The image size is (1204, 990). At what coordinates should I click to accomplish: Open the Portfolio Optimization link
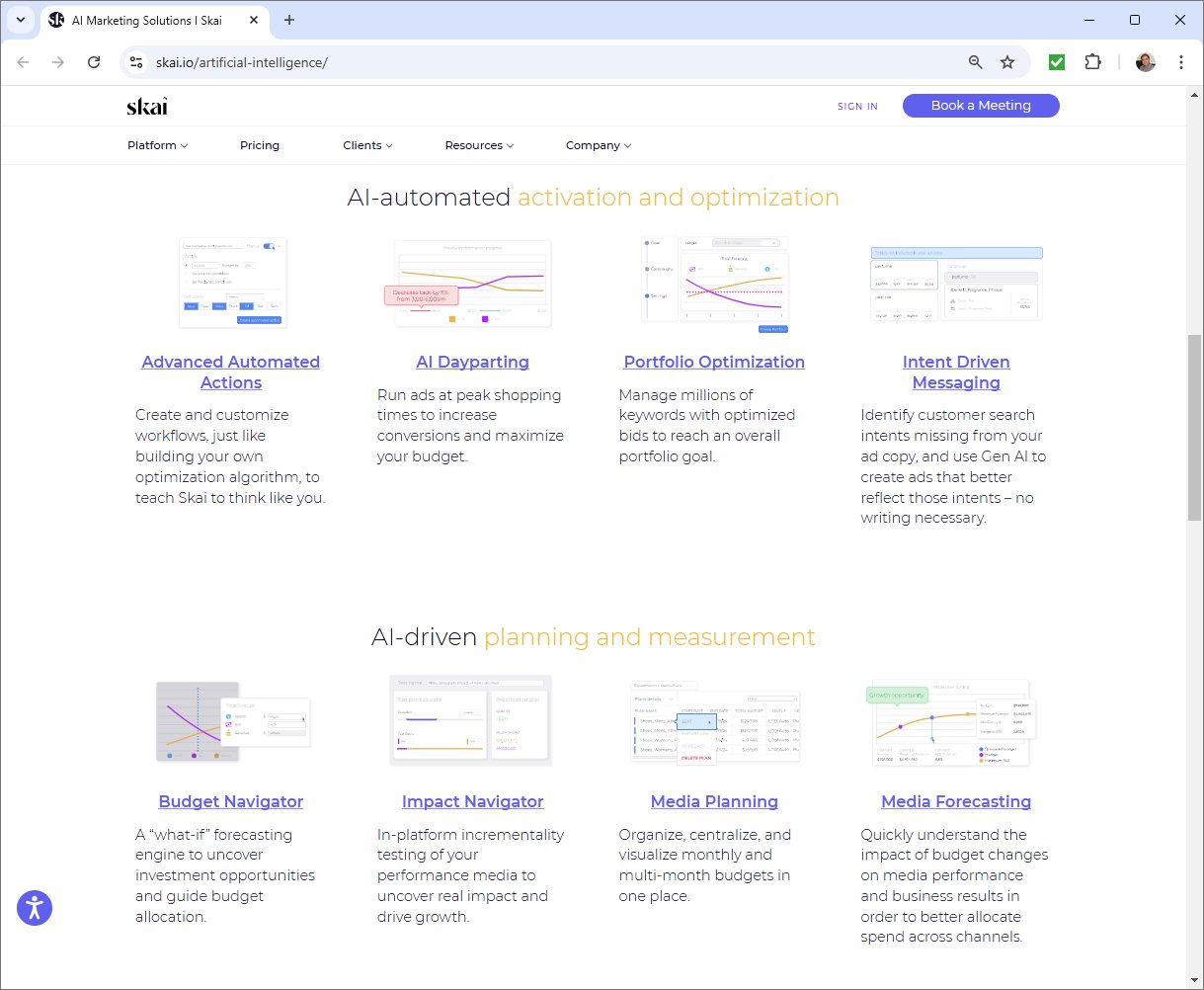point(714,362)
